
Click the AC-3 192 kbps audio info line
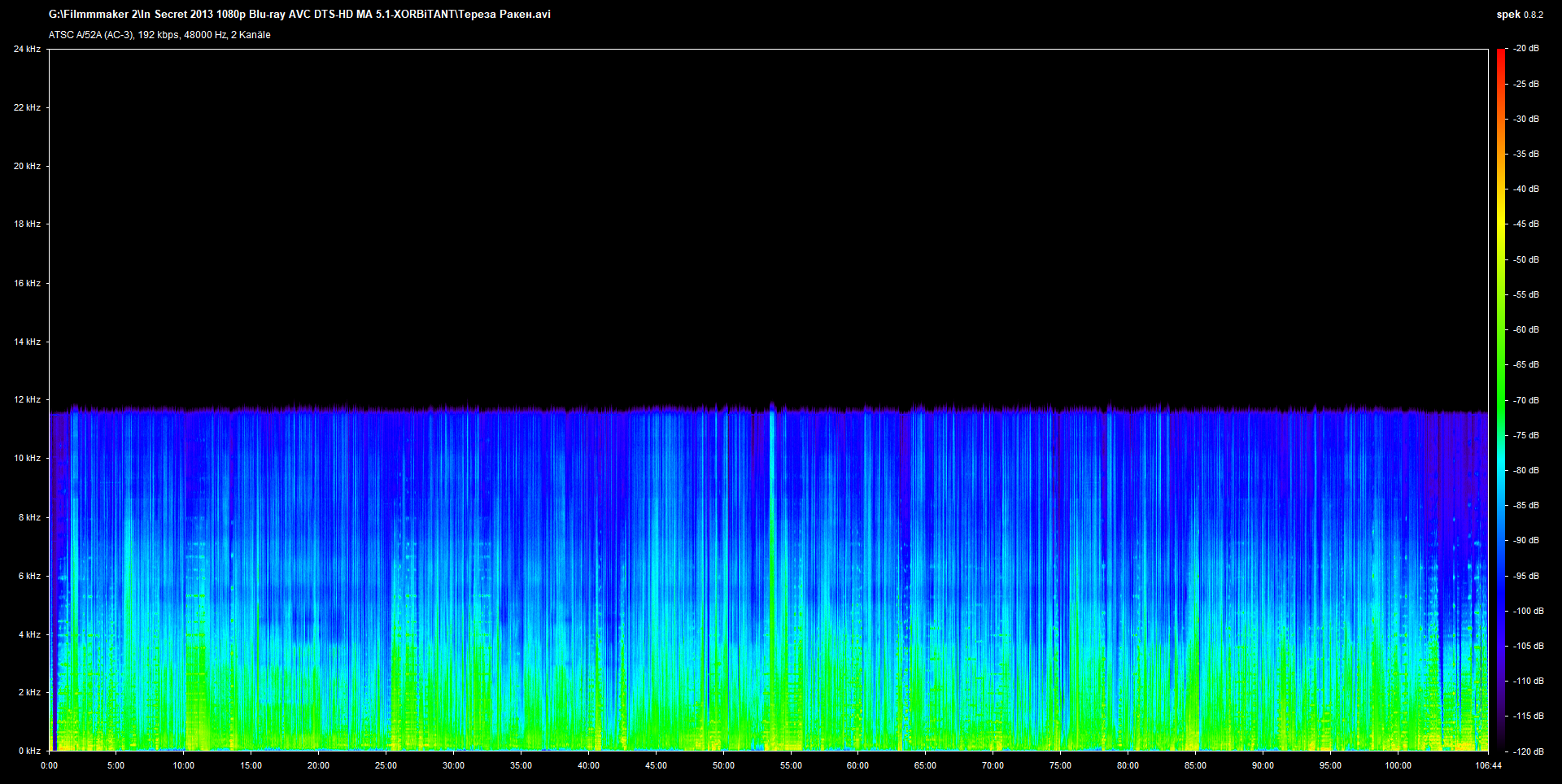tap(159, 35)
